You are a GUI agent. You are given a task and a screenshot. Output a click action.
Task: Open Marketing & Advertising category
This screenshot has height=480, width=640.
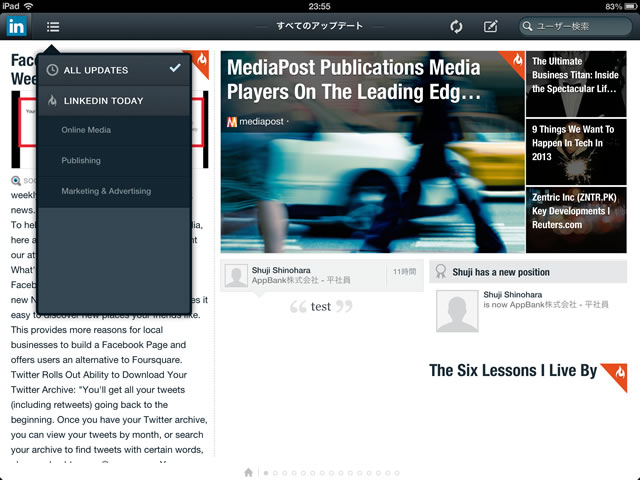coord(114,191)
